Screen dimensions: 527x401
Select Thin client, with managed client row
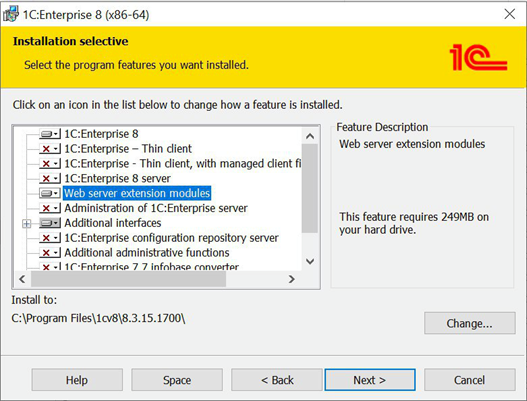pos(183,163)
